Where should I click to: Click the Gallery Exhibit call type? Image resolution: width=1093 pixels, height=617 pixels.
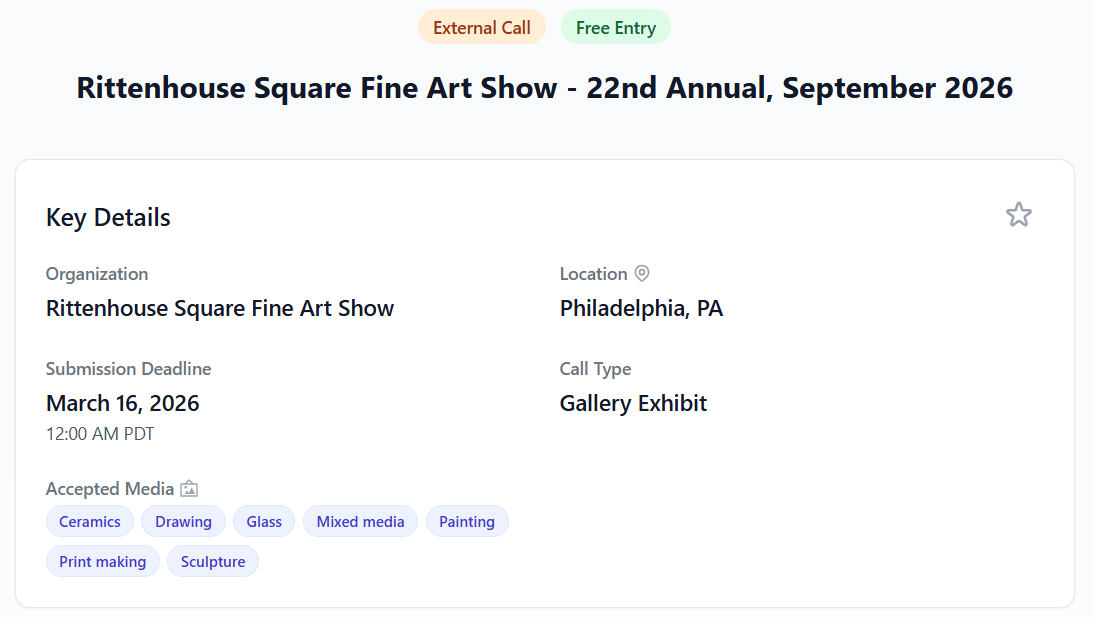coord(633,403)
